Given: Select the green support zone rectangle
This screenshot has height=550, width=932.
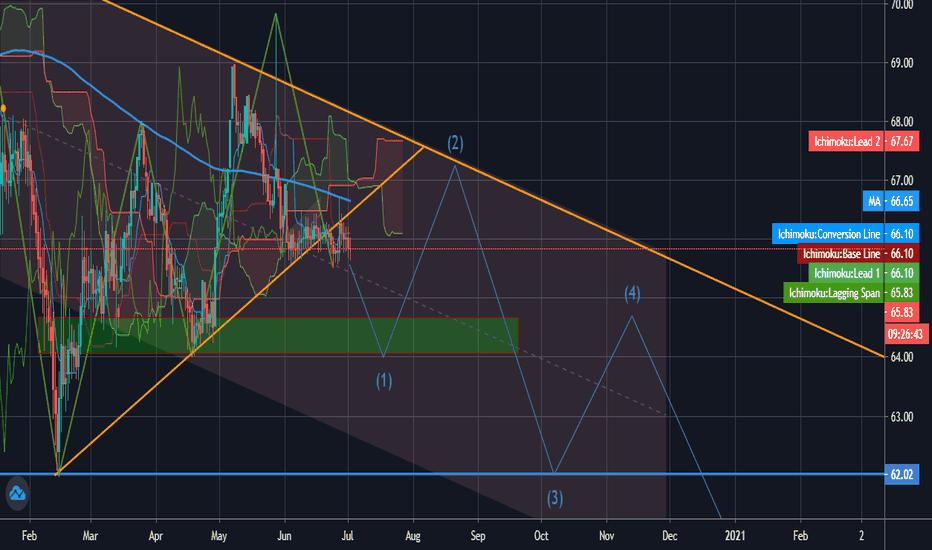Looking at the screenshot, I should 278,336.
